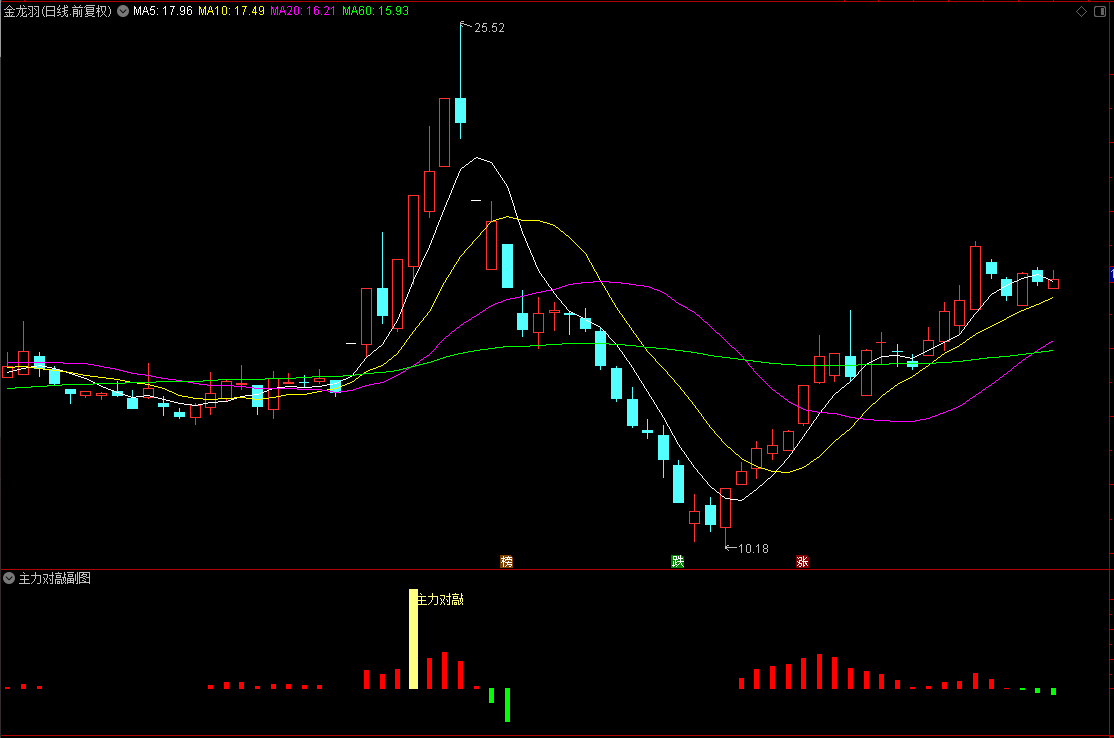Click the MA5: 17.96 indicator label
This screenshot has height=738, width=1114.
[163, 11]
